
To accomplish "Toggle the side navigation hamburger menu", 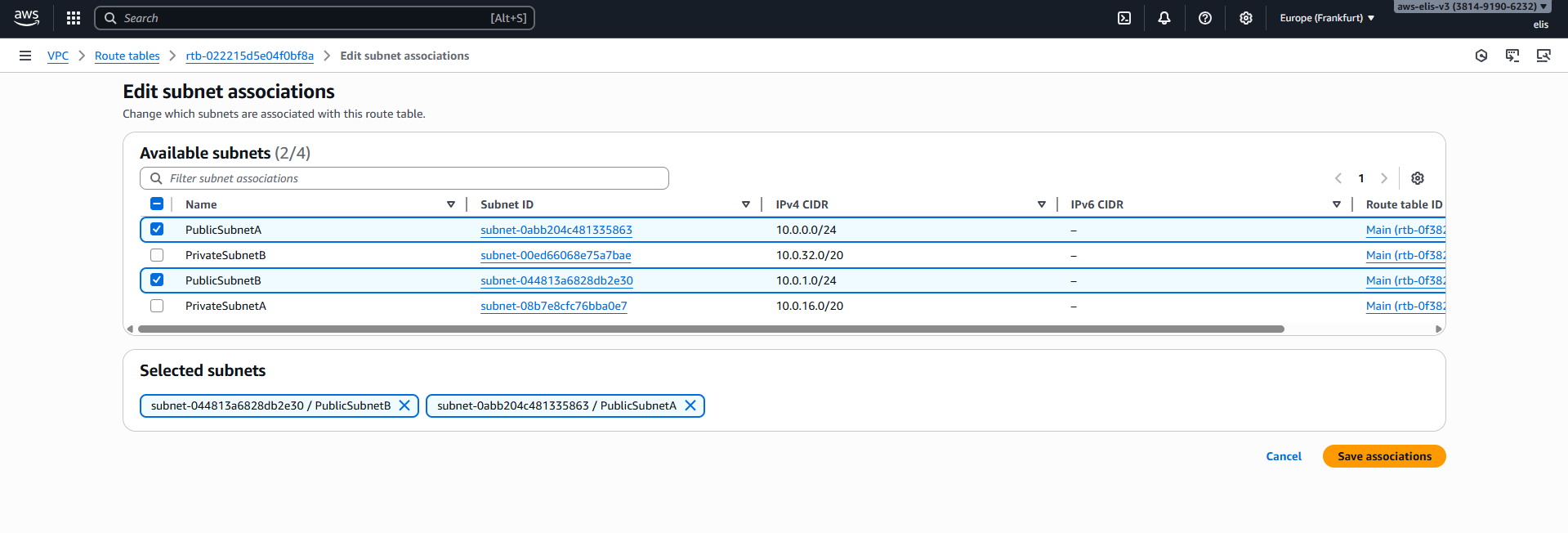I will point(25,56).
